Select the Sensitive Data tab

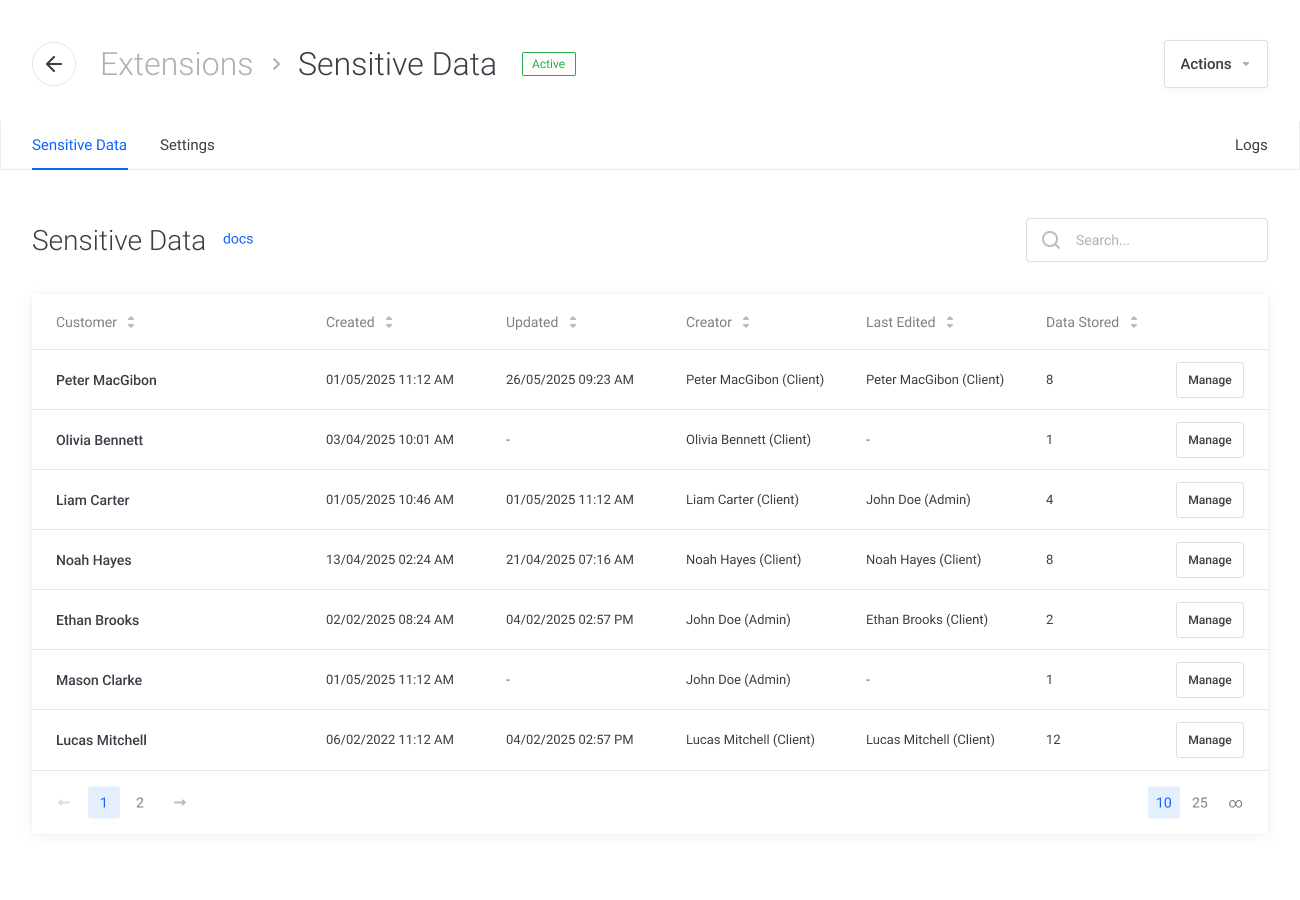79,145
